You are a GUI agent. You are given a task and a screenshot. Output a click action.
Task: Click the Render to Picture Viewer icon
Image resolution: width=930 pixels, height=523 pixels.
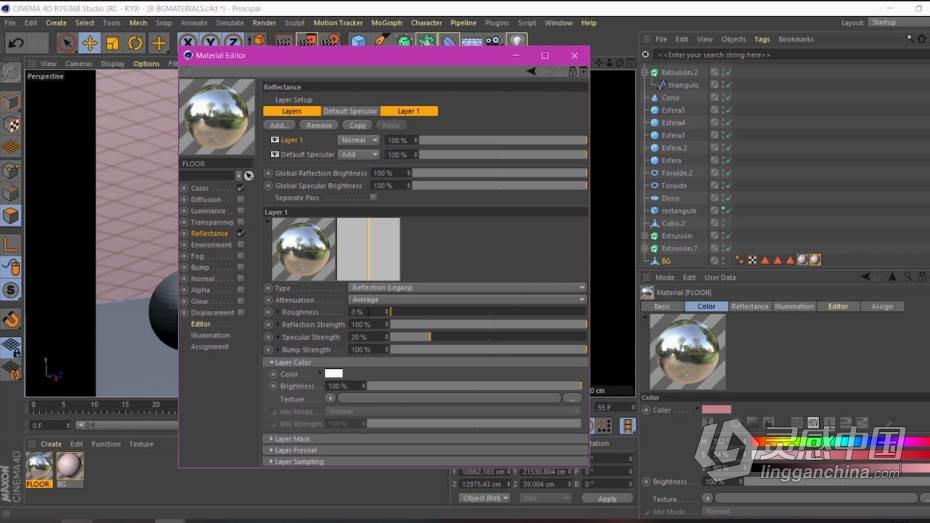click(x=307, y=41)
